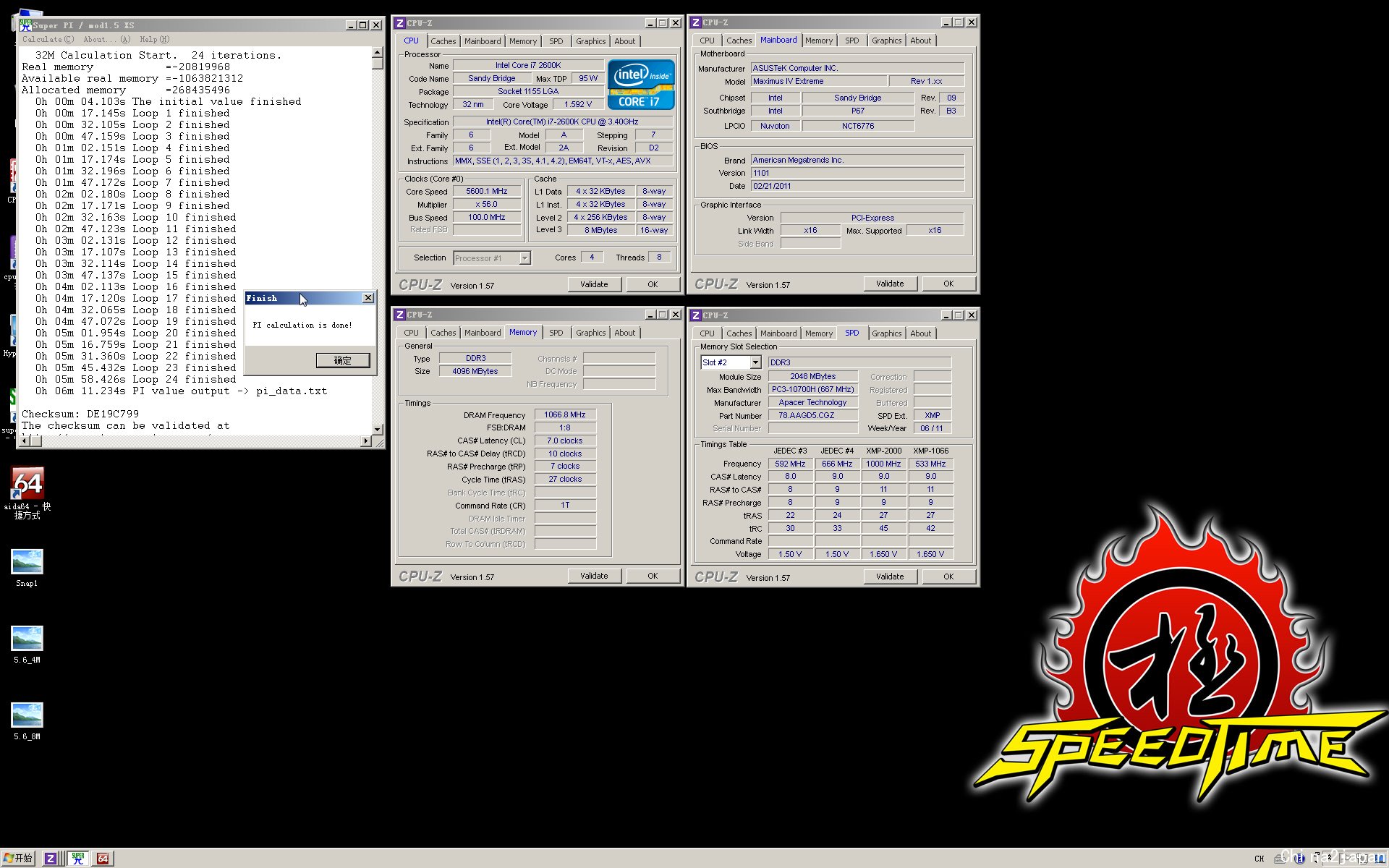
Task: Click the Z icon of the Mainboard CPU-Z window
Action: pos(695,22)
